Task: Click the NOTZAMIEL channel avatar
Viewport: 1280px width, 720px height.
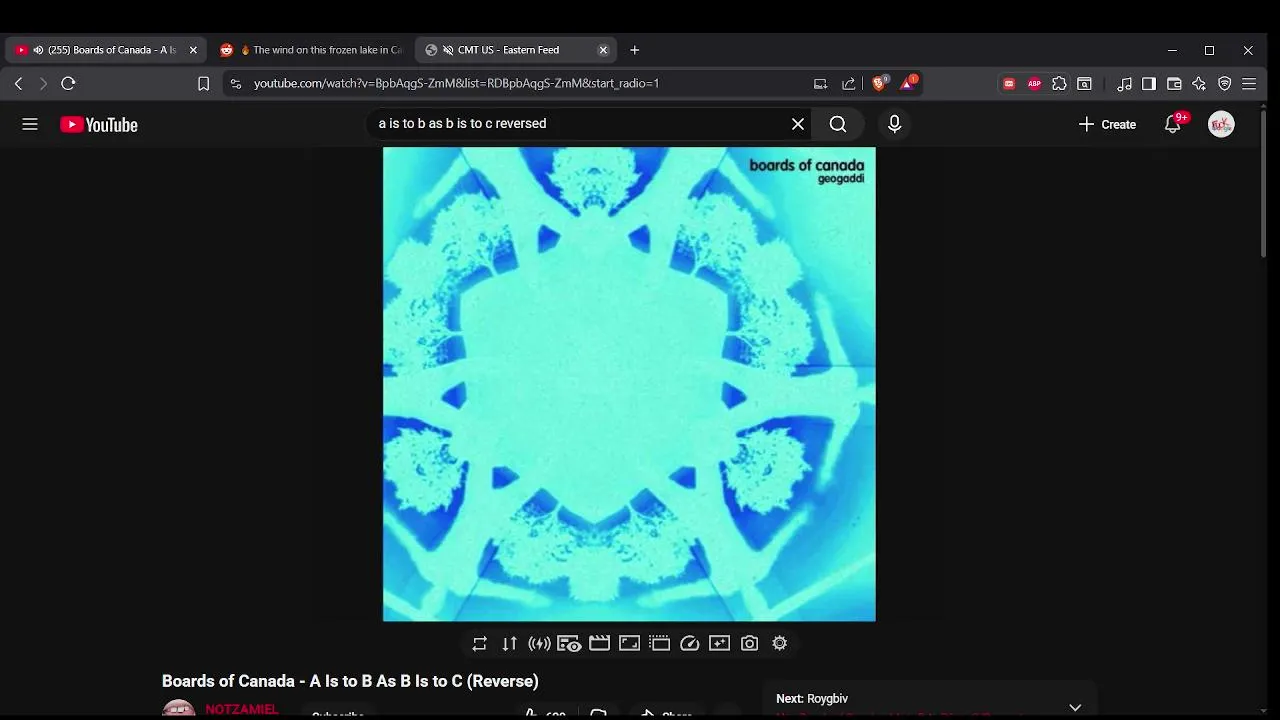Action: 179,709
